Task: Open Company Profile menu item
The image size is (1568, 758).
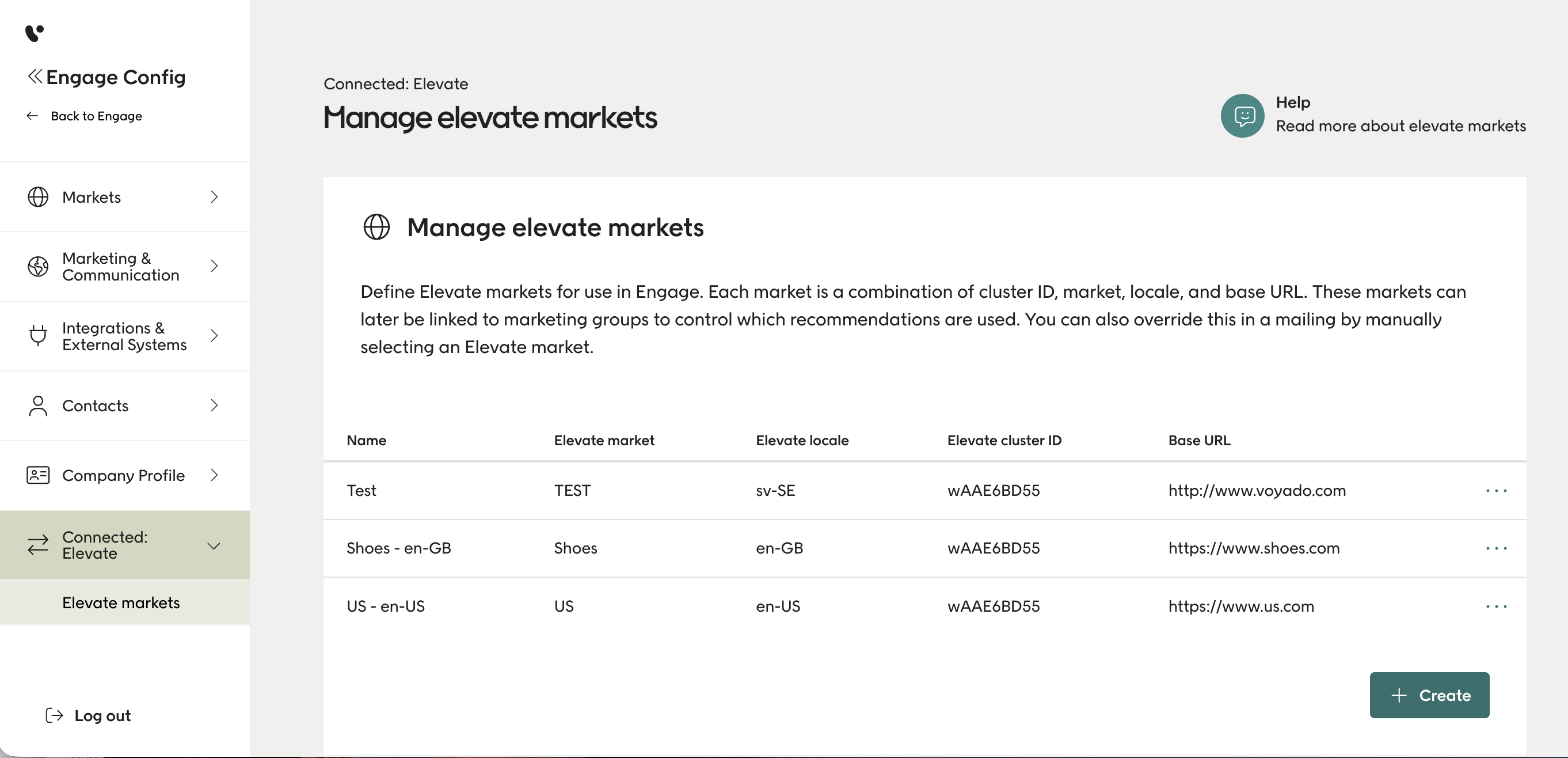Action: (124, 475)
